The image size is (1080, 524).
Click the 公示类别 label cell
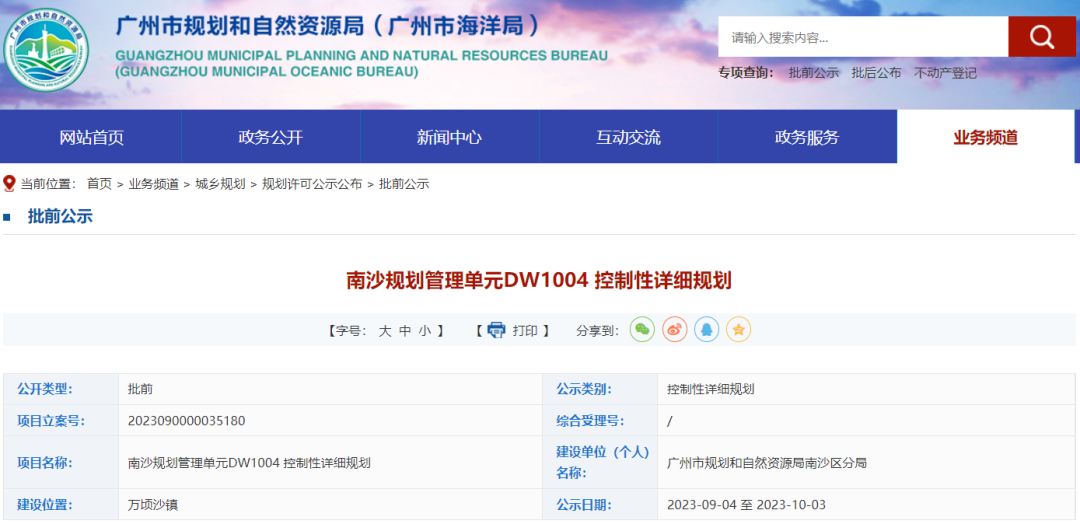point(600,389)
